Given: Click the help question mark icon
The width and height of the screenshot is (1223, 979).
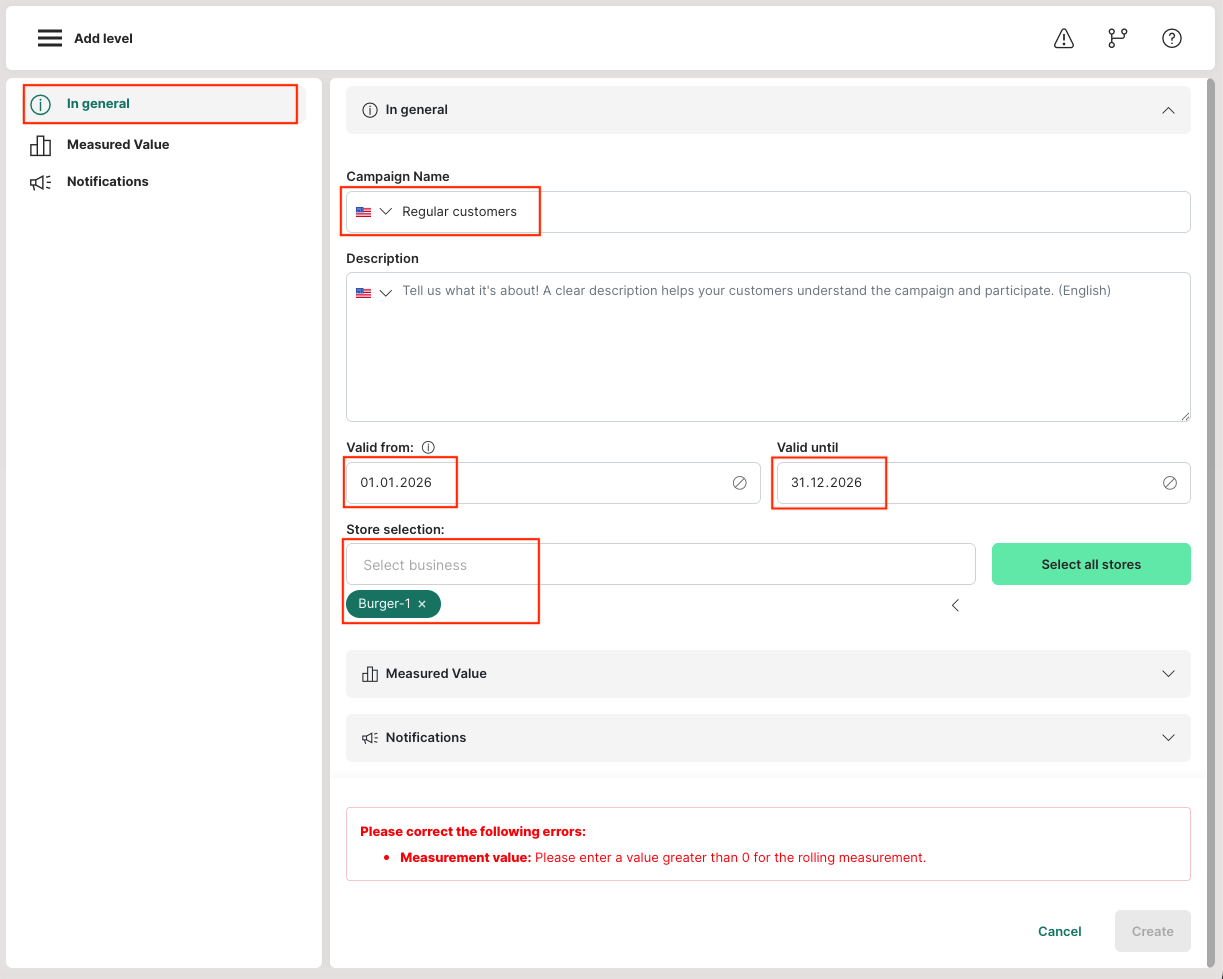Looking at the screenshot, I should pos(1171,38).
